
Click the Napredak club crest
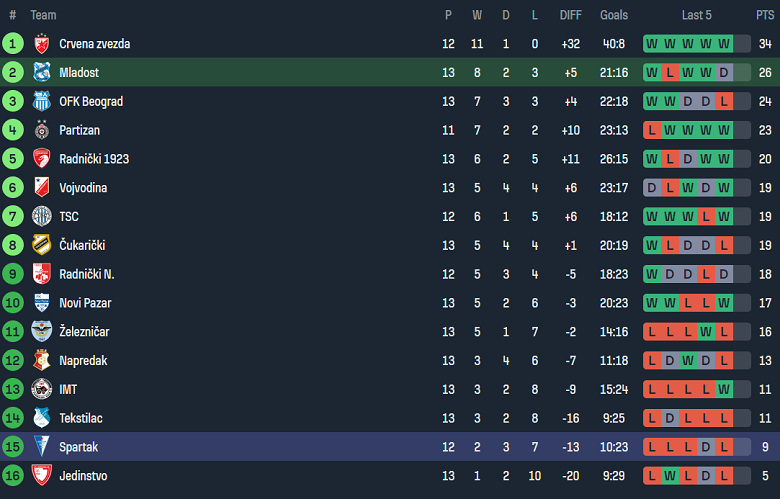coord(41,360)
